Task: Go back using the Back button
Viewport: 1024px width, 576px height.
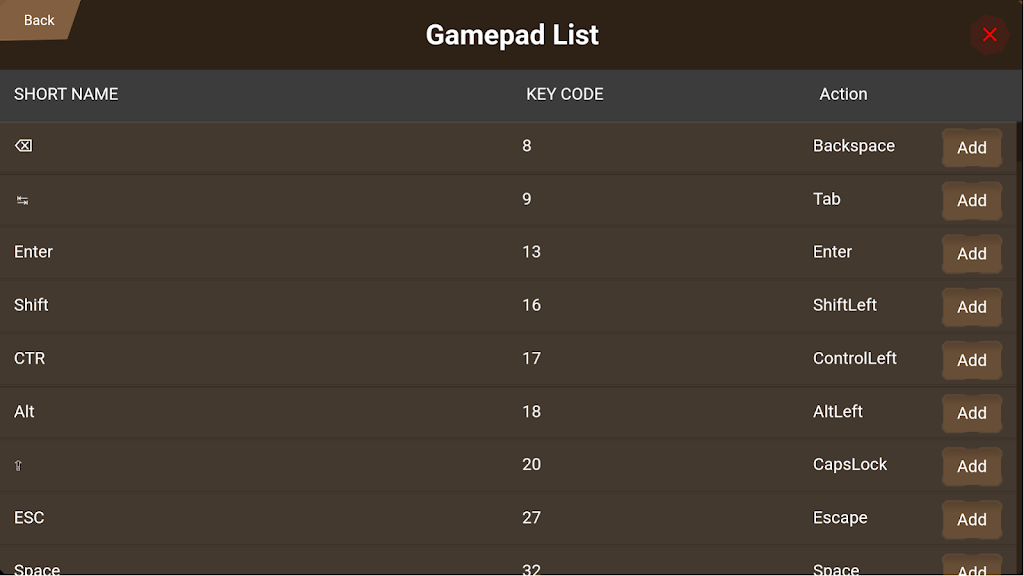Action: 38,20
